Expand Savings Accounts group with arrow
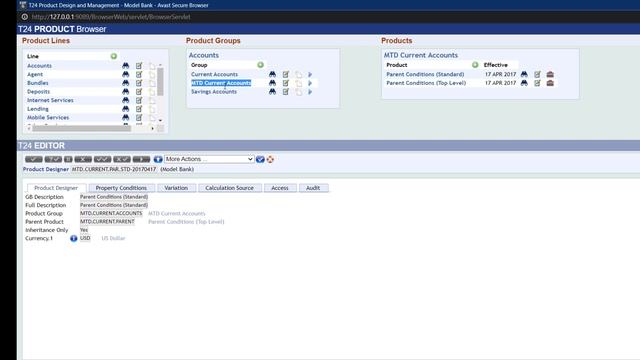The height and width of the screenshot is (360, 640). coord(310,92)
